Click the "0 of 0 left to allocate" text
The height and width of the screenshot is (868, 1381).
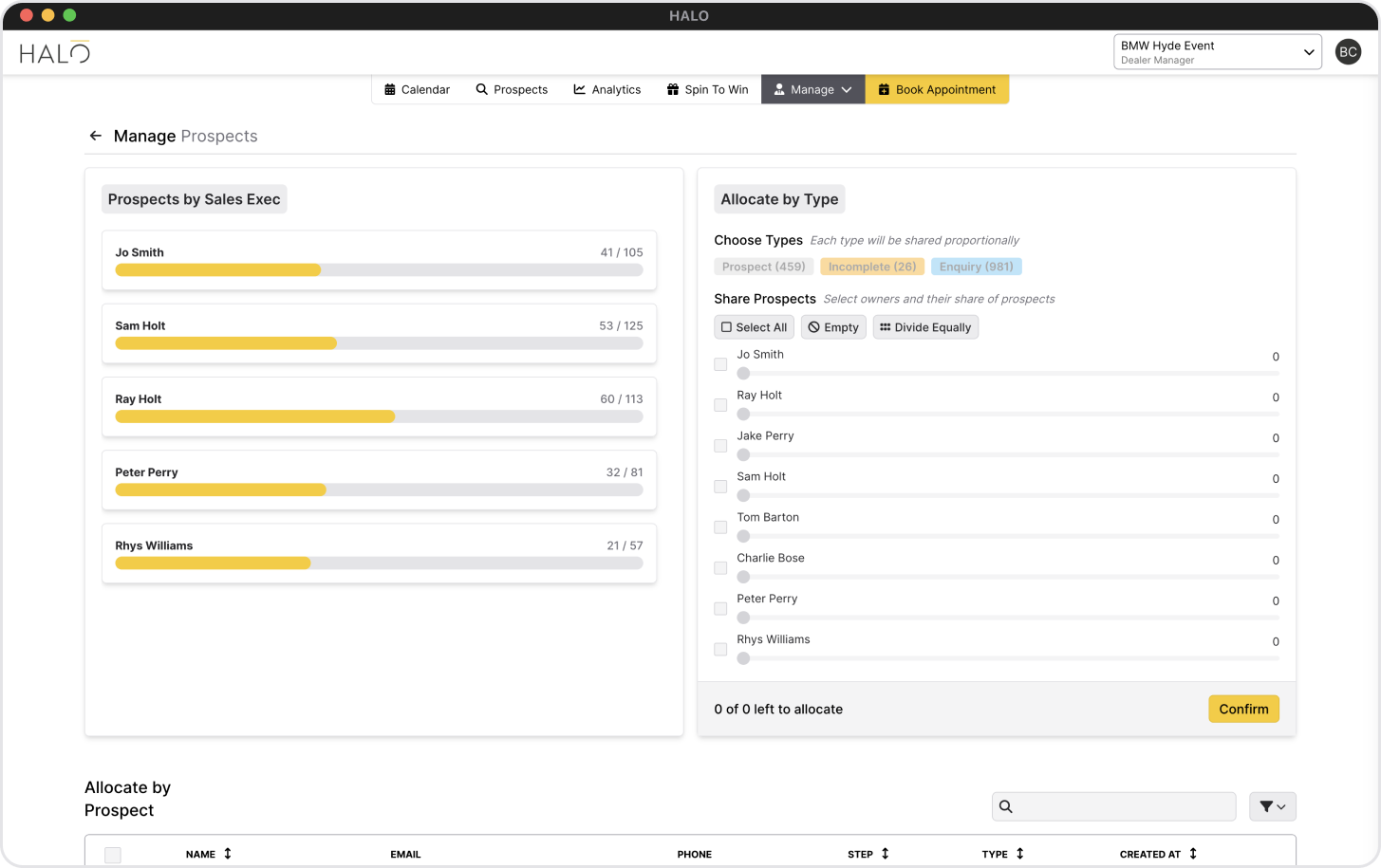point(778,709)
